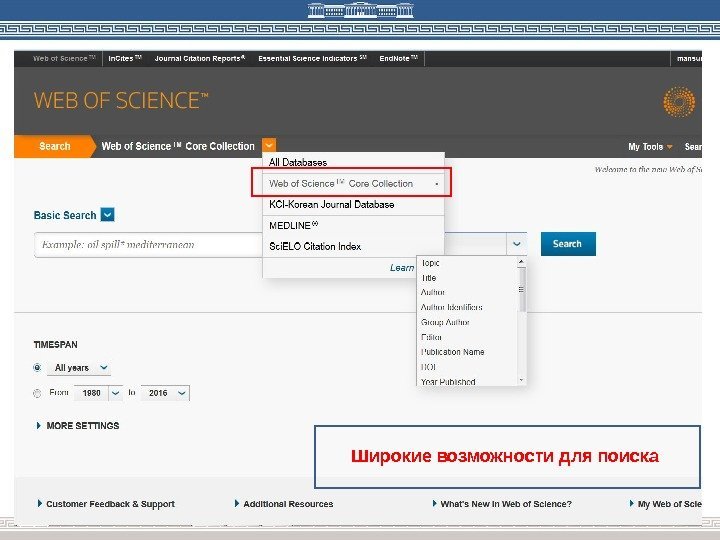This screenshot has height=540, width=720.
Task: Open the InCites top navigation link
Action: pos(125,58)
